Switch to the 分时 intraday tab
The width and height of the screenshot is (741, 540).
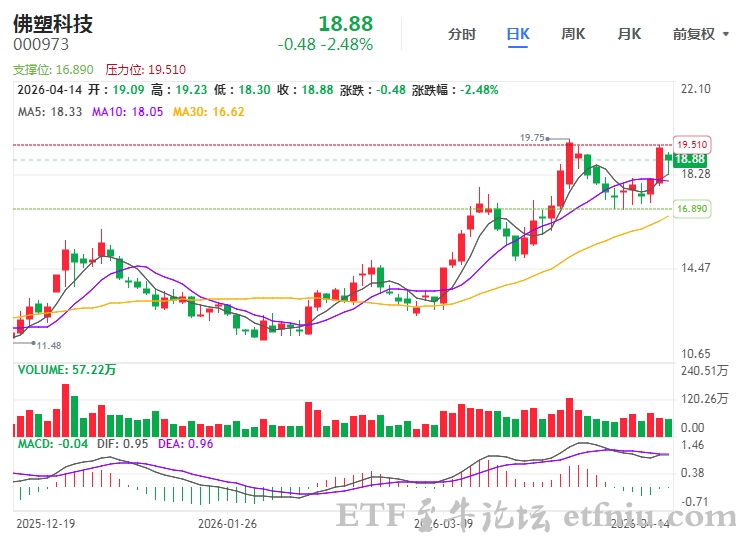(462, 34)
